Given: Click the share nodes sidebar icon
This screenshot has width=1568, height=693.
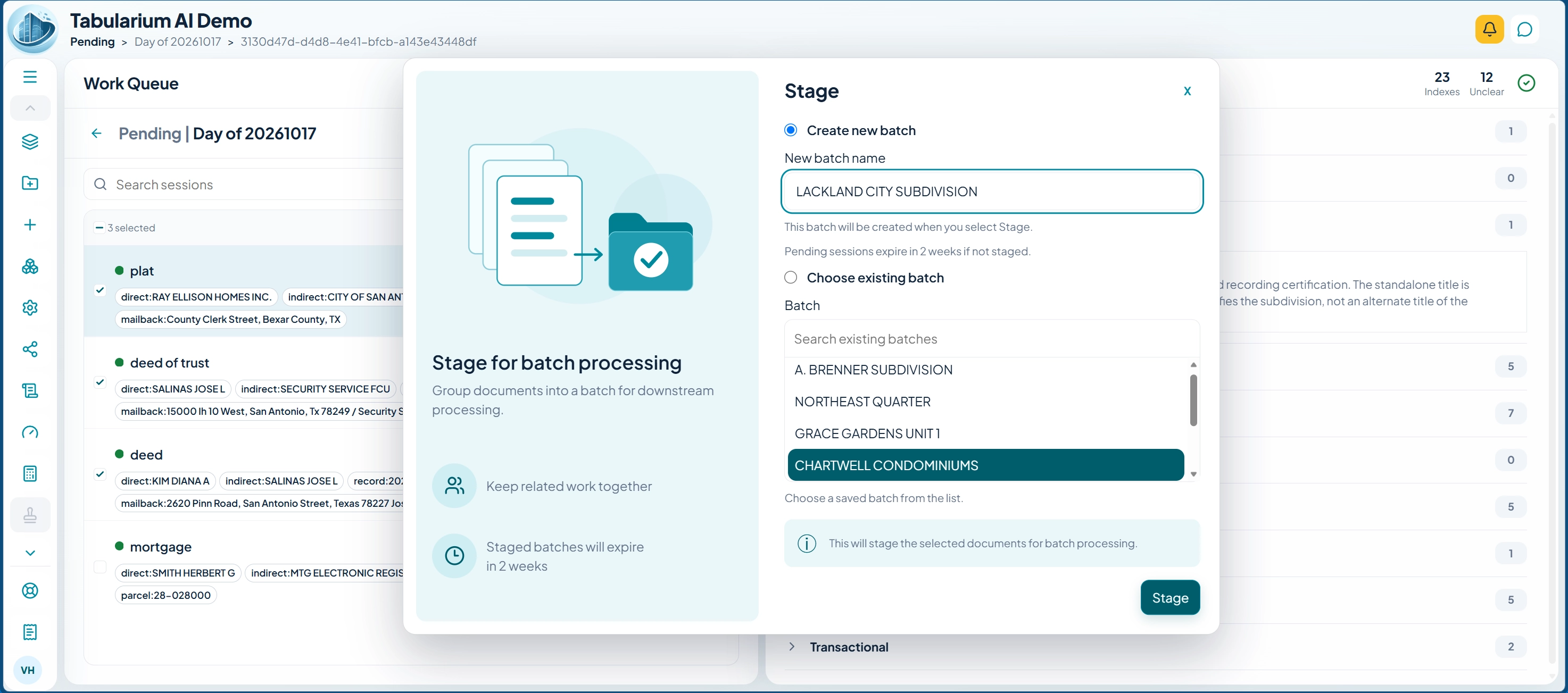Looking at the screenshot, I should (30, 349).
